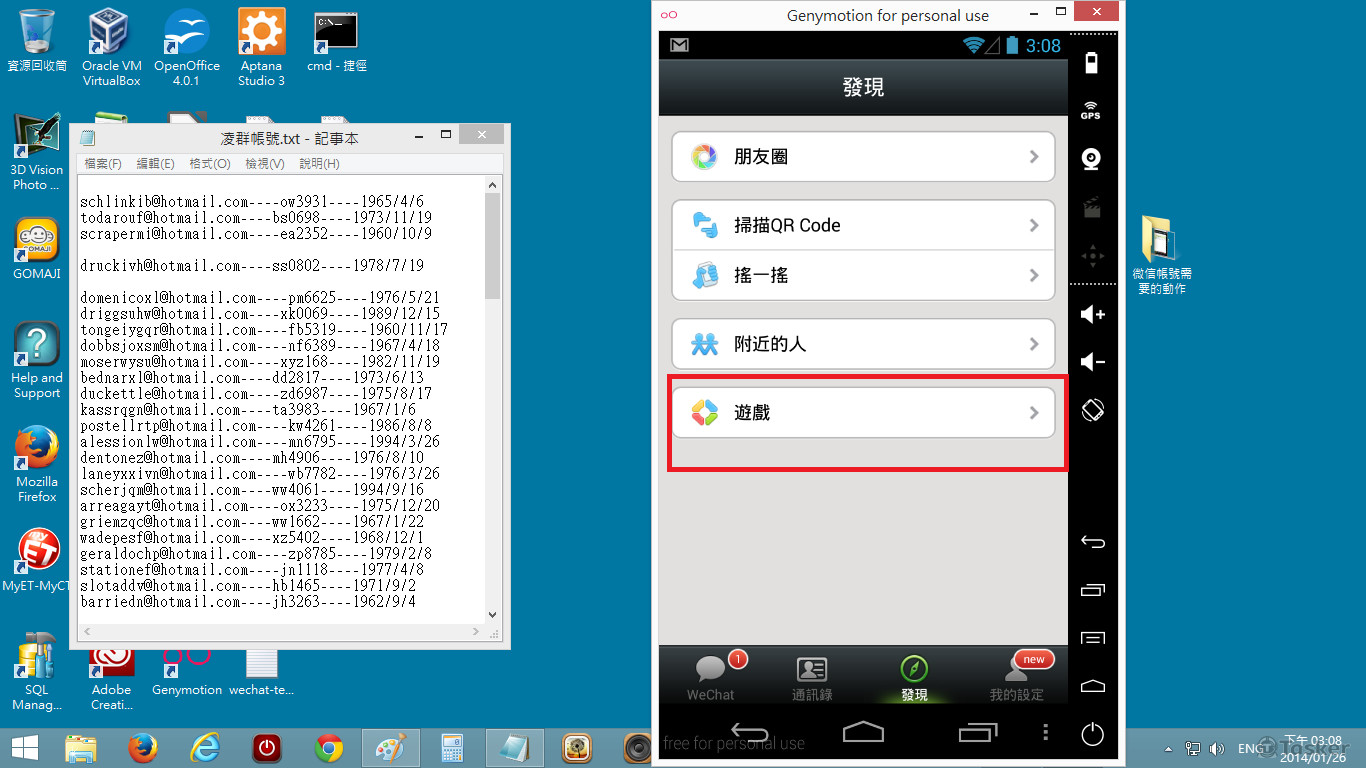Tap the 附近的人 nearby people icon
This screenshot has height=768, width=1366.
(x=706, y=344)
